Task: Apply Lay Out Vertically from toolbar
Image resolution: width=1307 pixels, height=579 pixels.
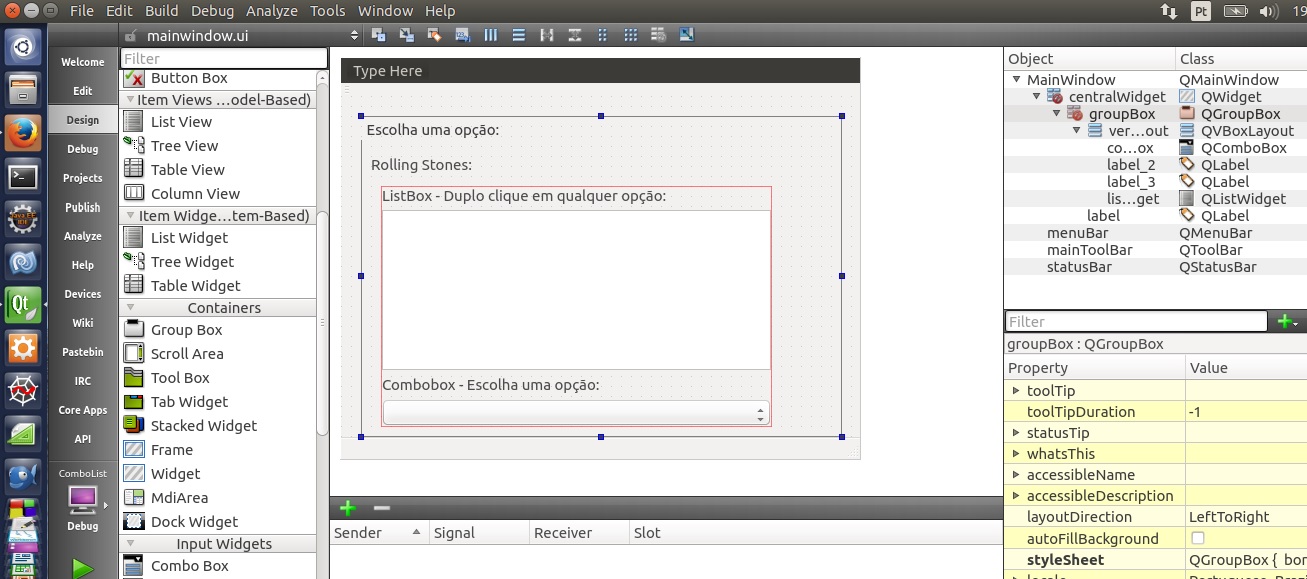Action: tap(518, 35)
